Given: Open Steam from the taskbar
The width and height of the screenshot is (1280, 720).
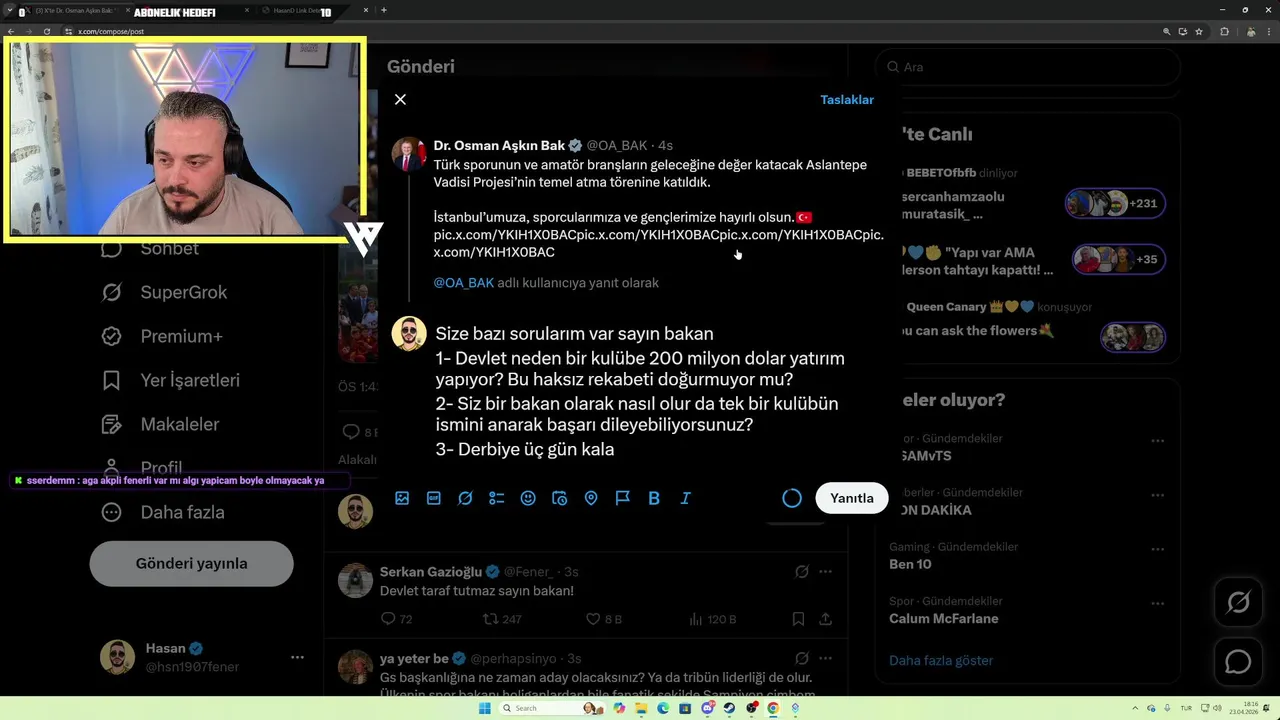Looking at the screenshot, I should tap(729, 708).
